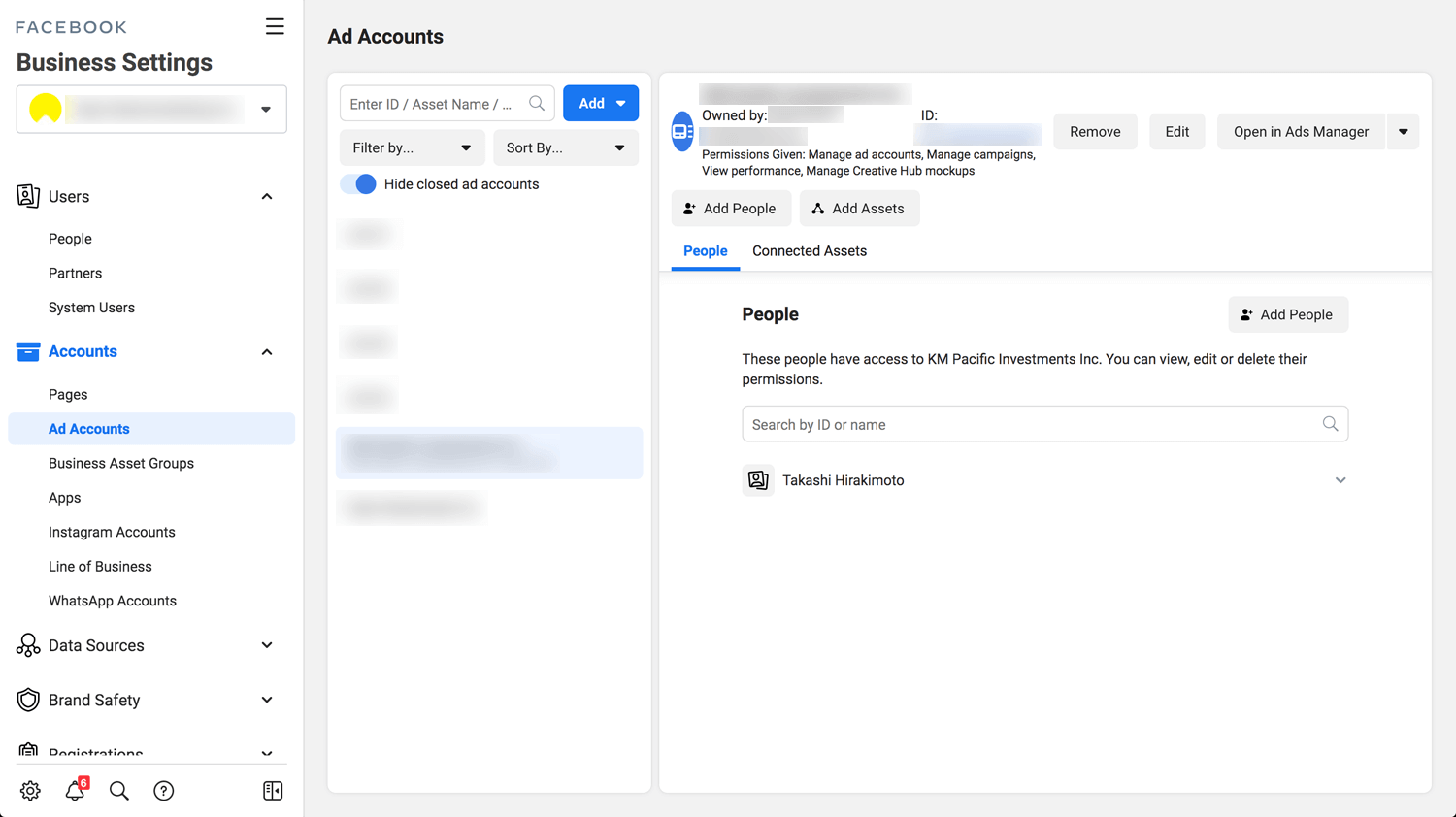
Task: Open the help question mark icon
Action: pos(164,791)
